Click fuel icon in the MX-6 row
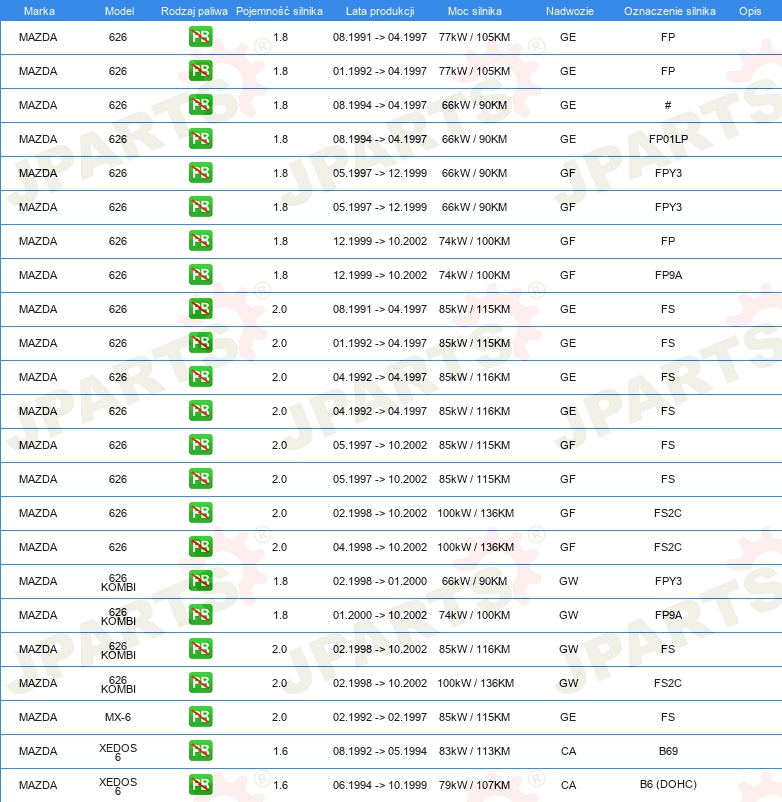Screen dimensions: 782x802 200,717
